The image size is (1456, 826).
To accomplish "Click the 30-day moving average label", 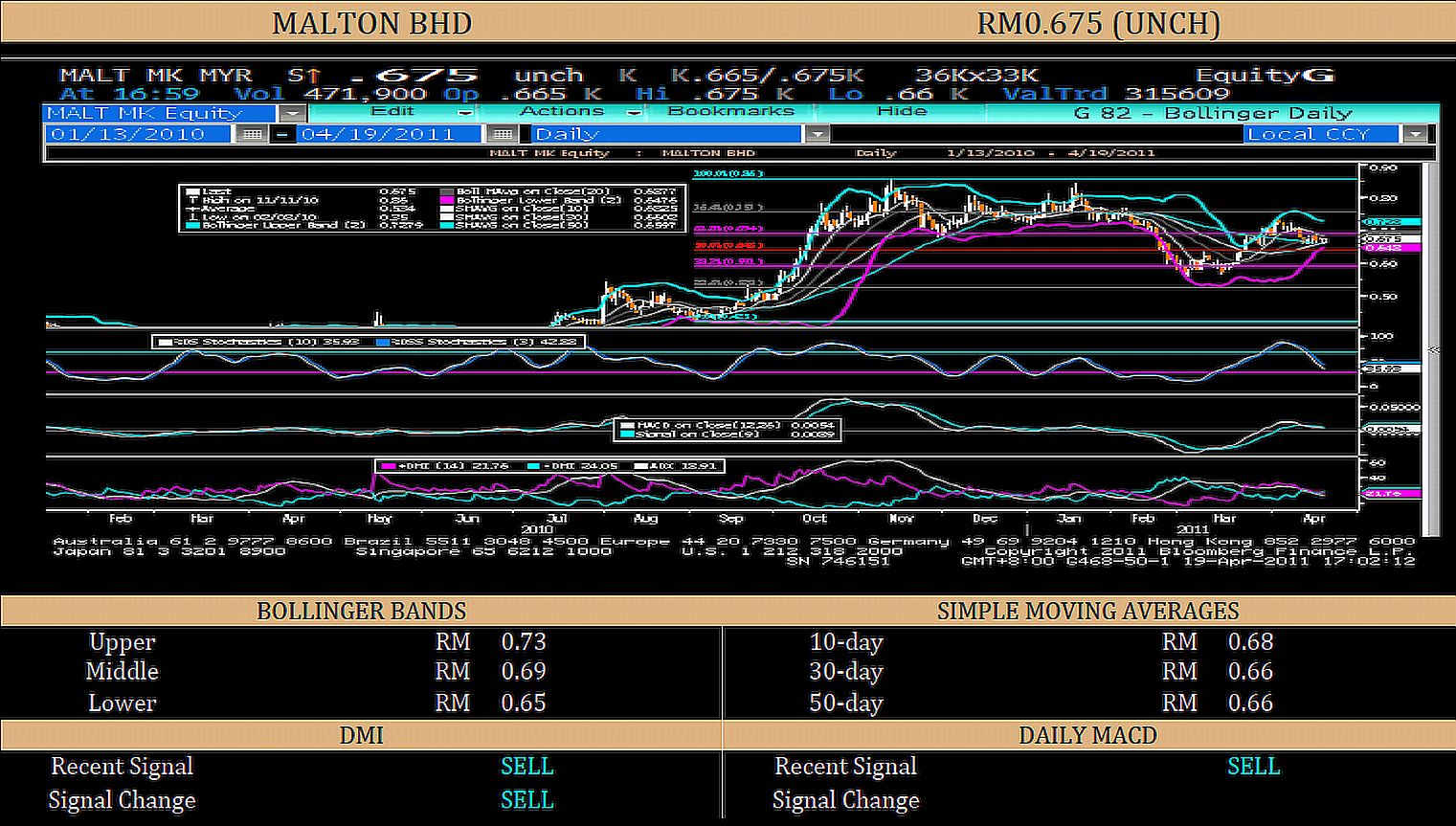I will tap(846, 672).
